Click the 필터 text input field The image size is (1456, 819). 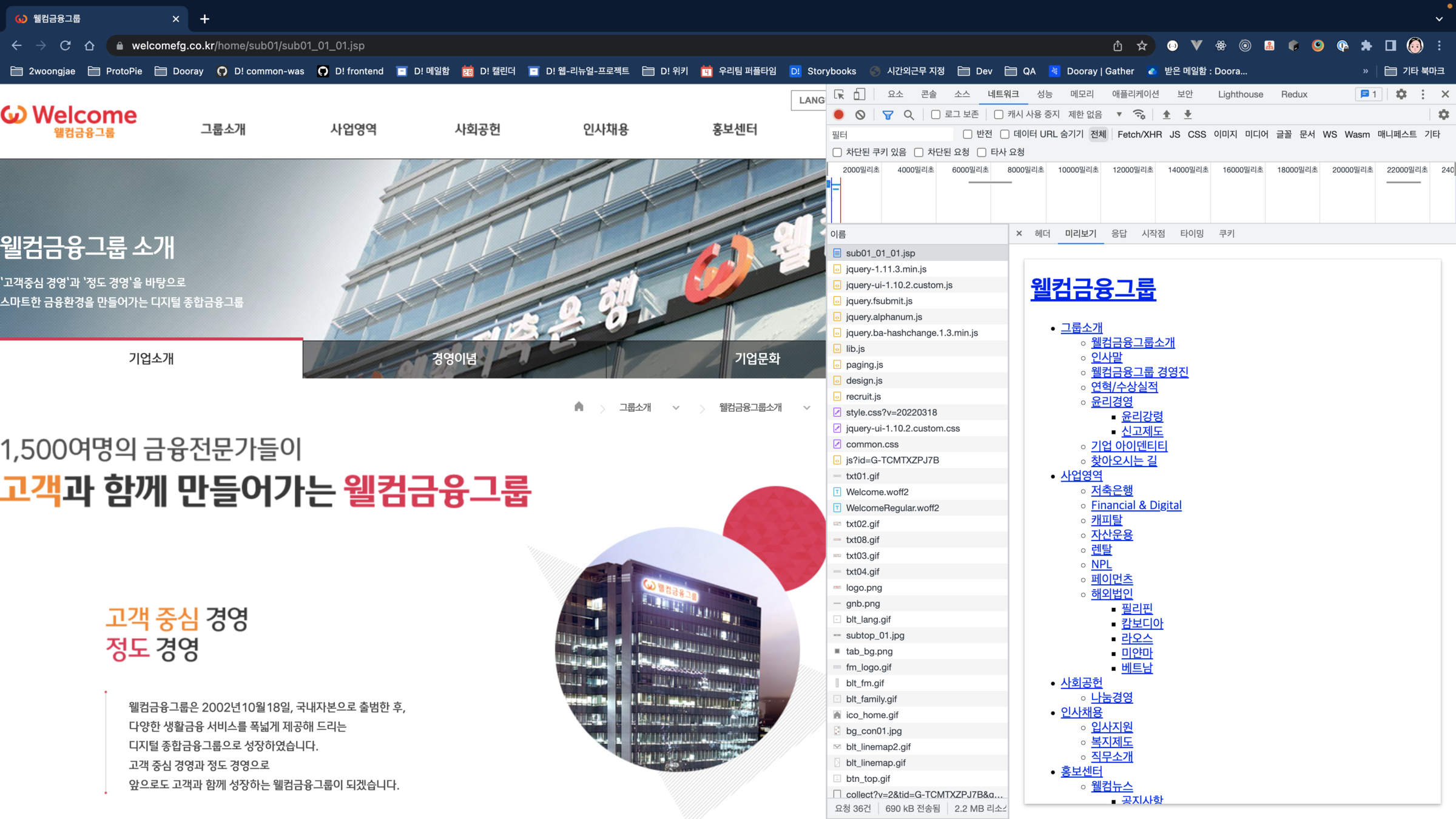tap(892, 135)
